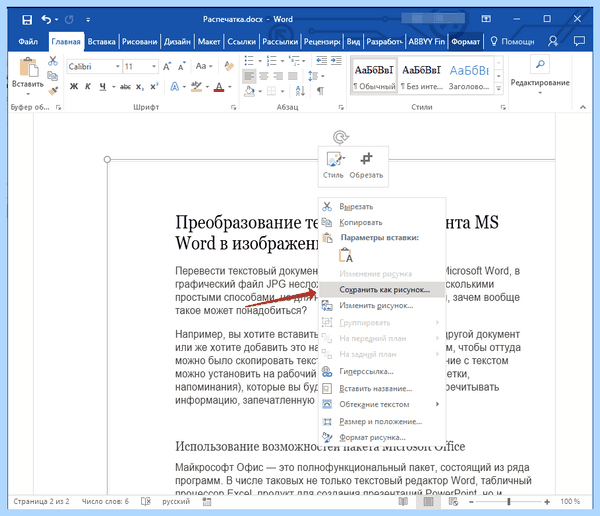The width and height of the screenshot is (600, 516).
Task: Zoom in with the plus icon
Action: [x=547, y=501]
